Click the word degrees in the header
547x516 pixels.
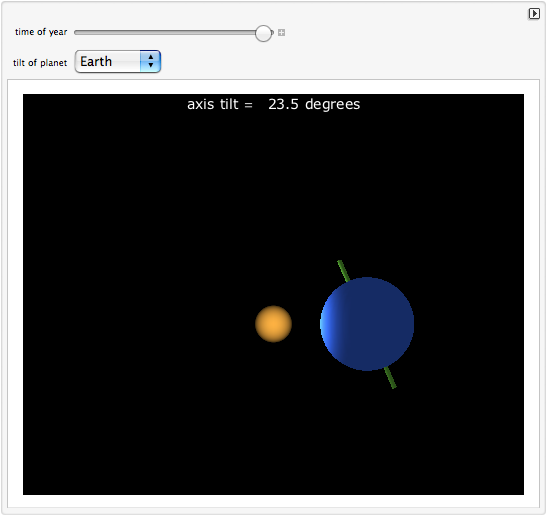point(332,104)
